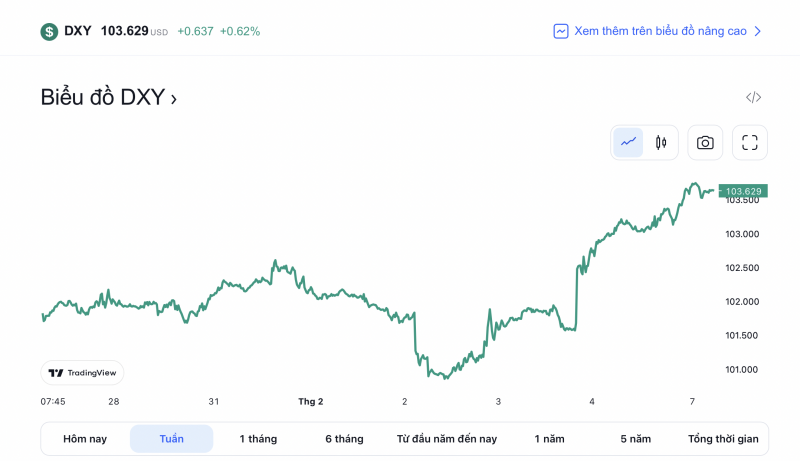This screenshot has width=800, height=461.
Task: Select 'Từ đầu năm đến nay' range
Action: pos(447,439)
